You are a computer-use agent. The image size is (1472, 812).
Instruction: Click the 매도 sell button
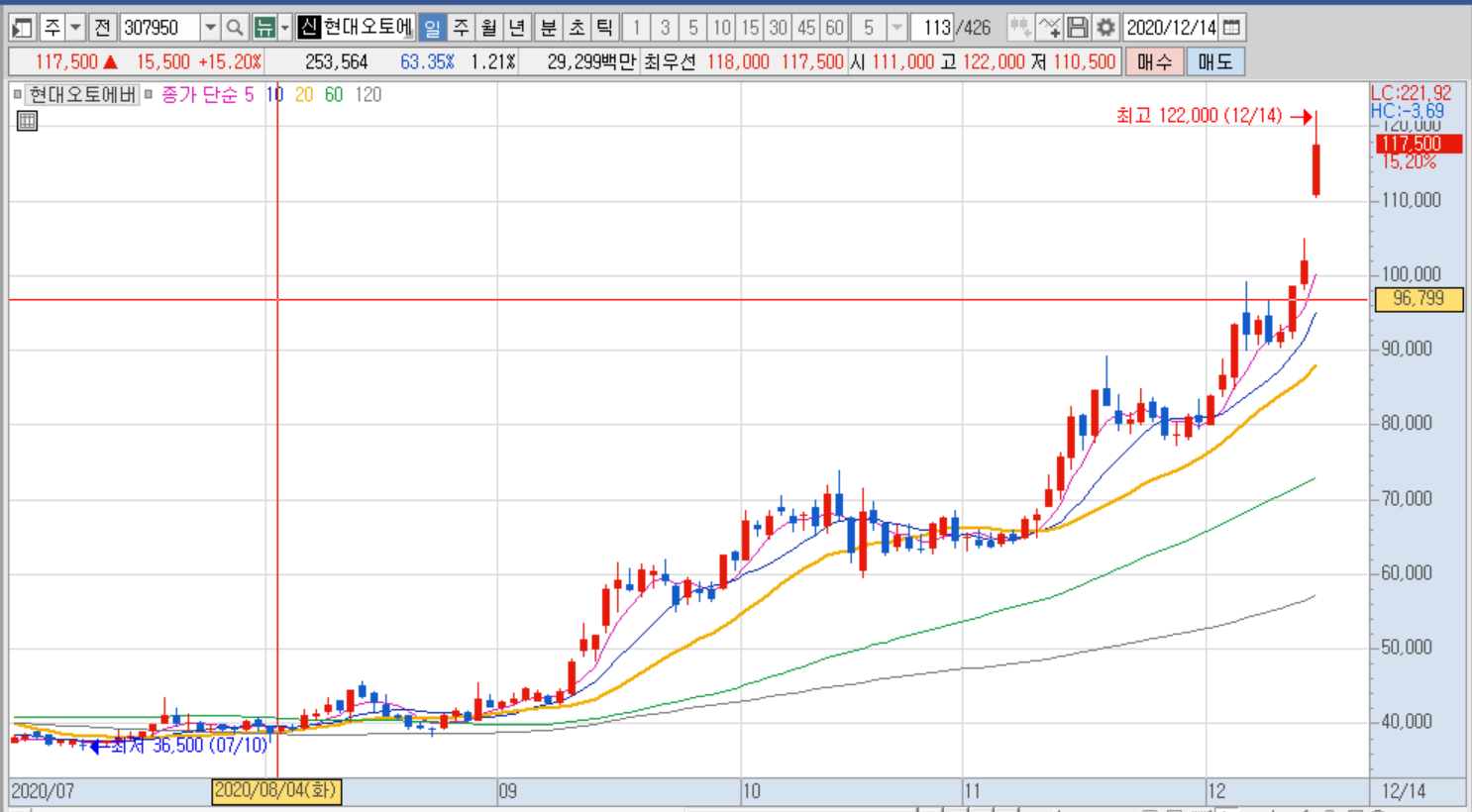click(1215, 61)
